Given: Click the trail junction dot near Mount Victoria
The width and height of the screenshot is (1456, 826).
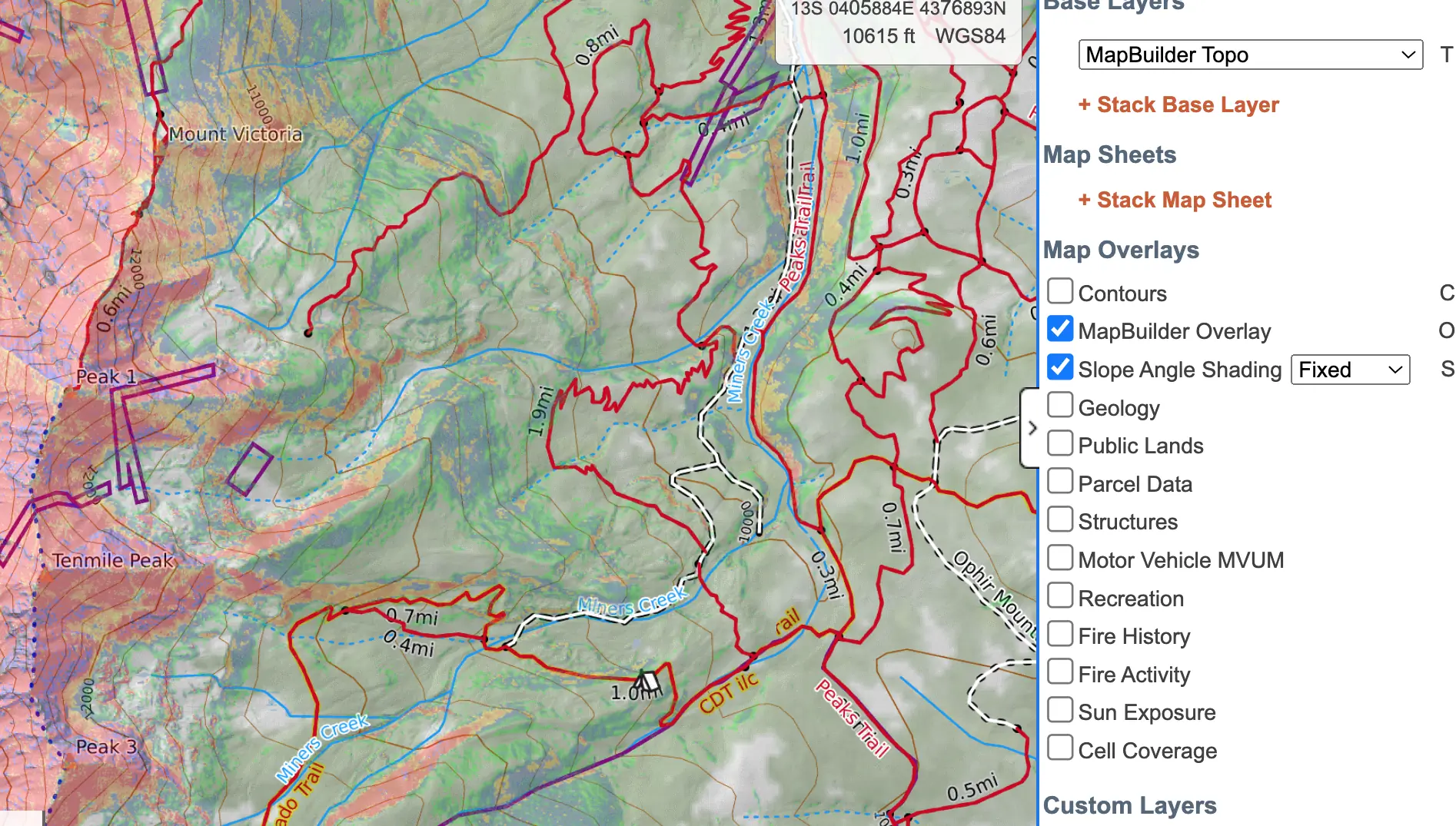Looking at the screenshot, I should coord(161,114).
